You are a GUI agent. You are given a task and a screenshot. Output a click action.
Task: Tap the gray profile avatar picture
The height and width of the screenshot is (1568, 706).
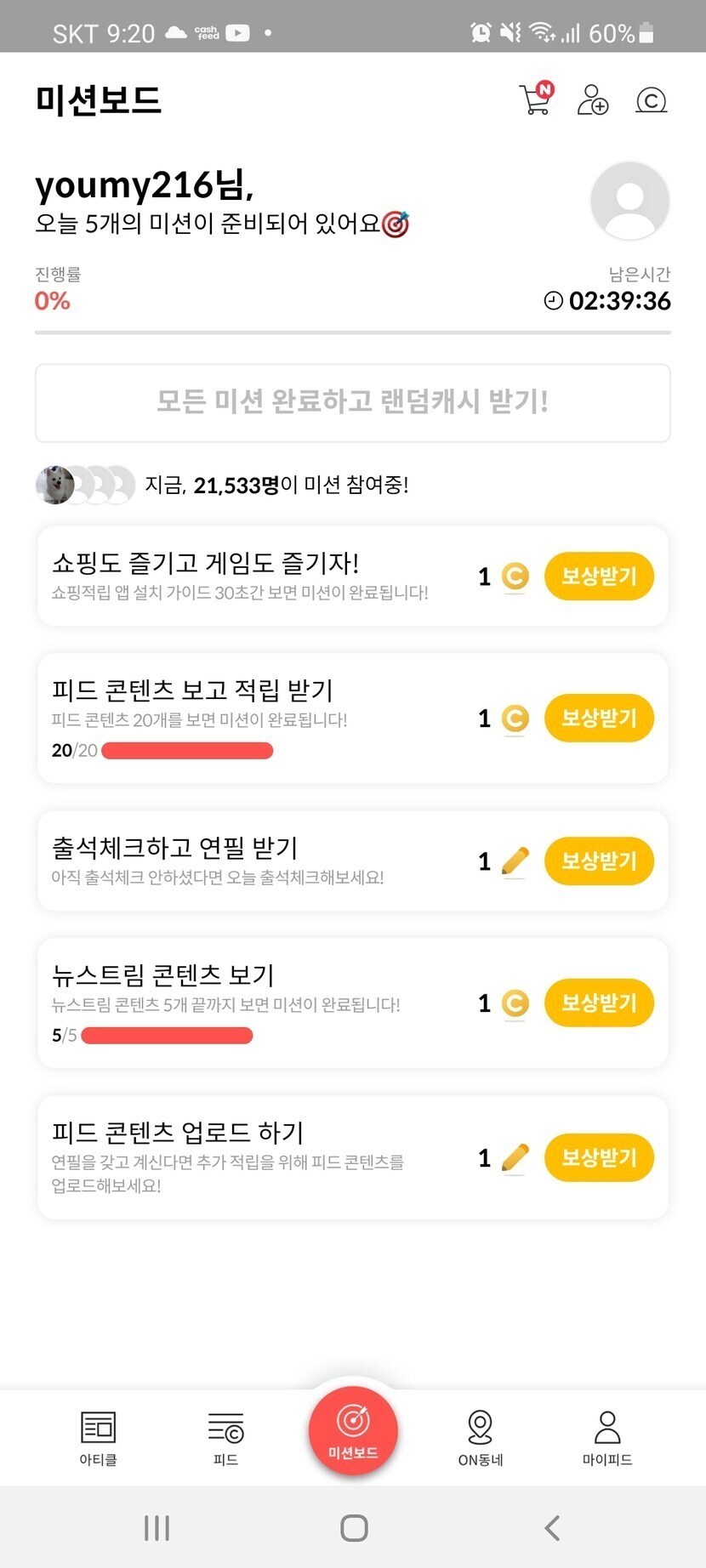(629, 202)
